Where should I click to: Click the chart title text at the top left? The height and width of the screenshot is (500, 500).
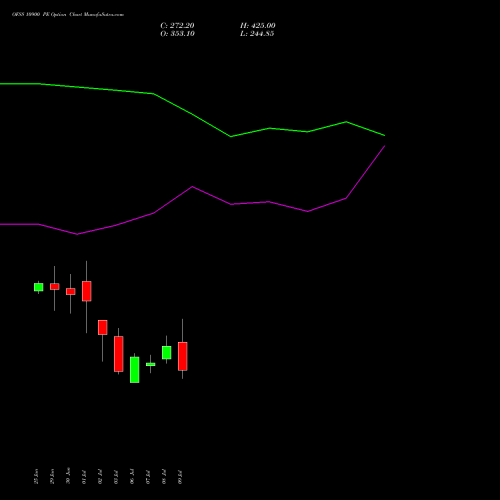68,15
